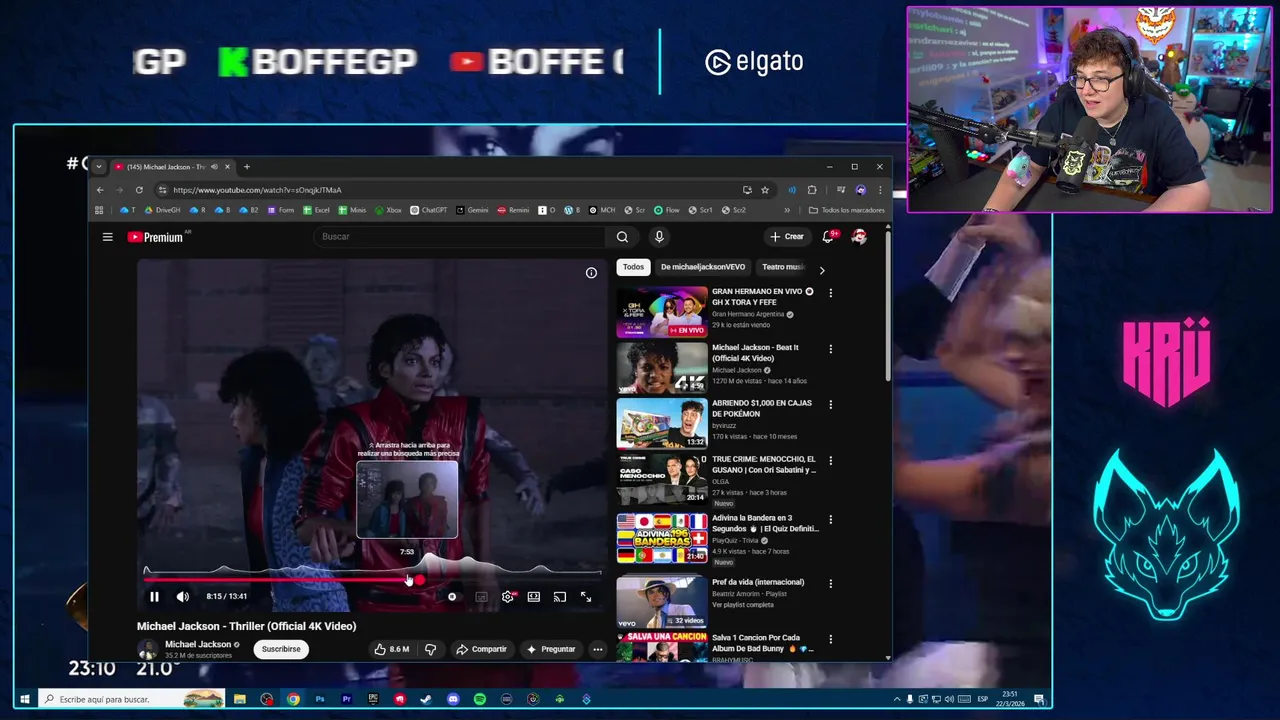Image resolution: width=1280 pixels, height=720 pixels.
Task: Select the Teatro musical chip
Action: [782, 267]
